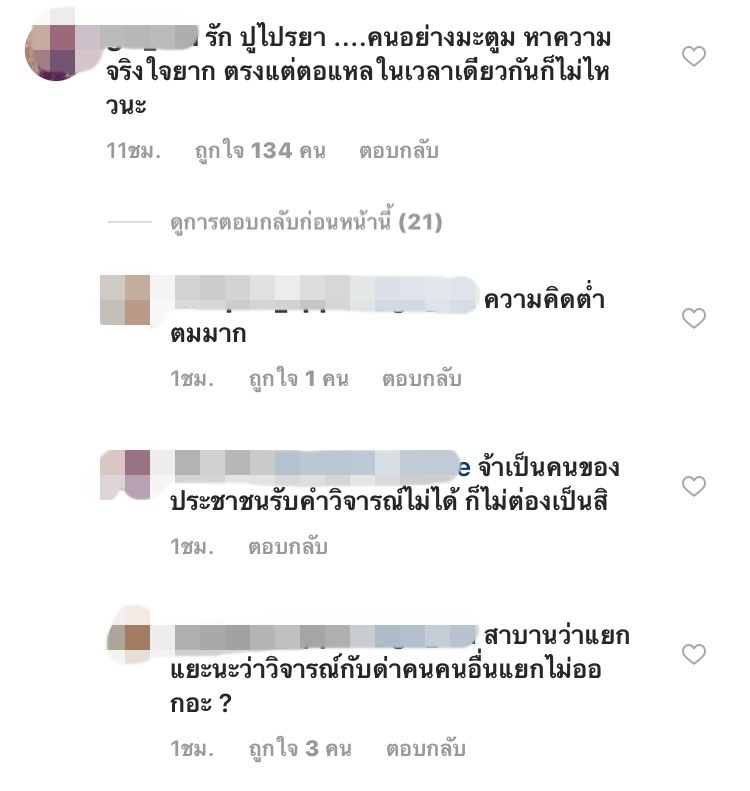Viewport: 750px width, 791px height.
Task: Open avatar beside สาบานว่าแยก reply
Action: [x=129, y=637]
